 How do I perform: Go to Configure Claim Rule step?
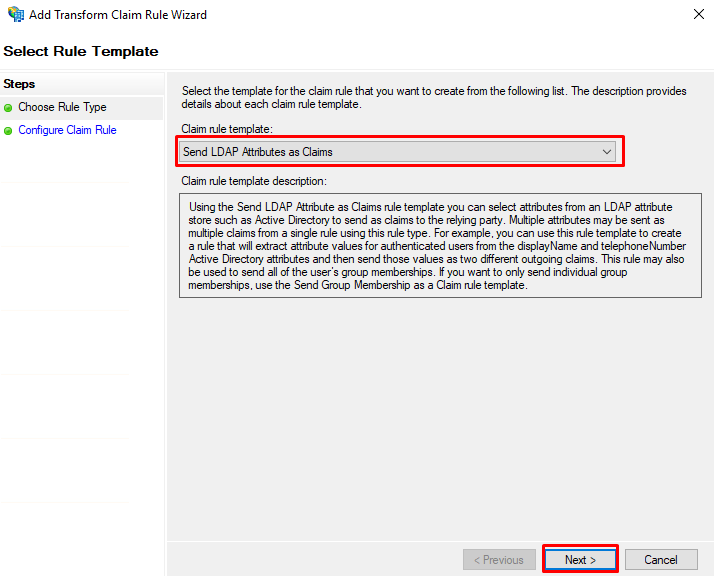pyautogui.click(x=67, y=130)
